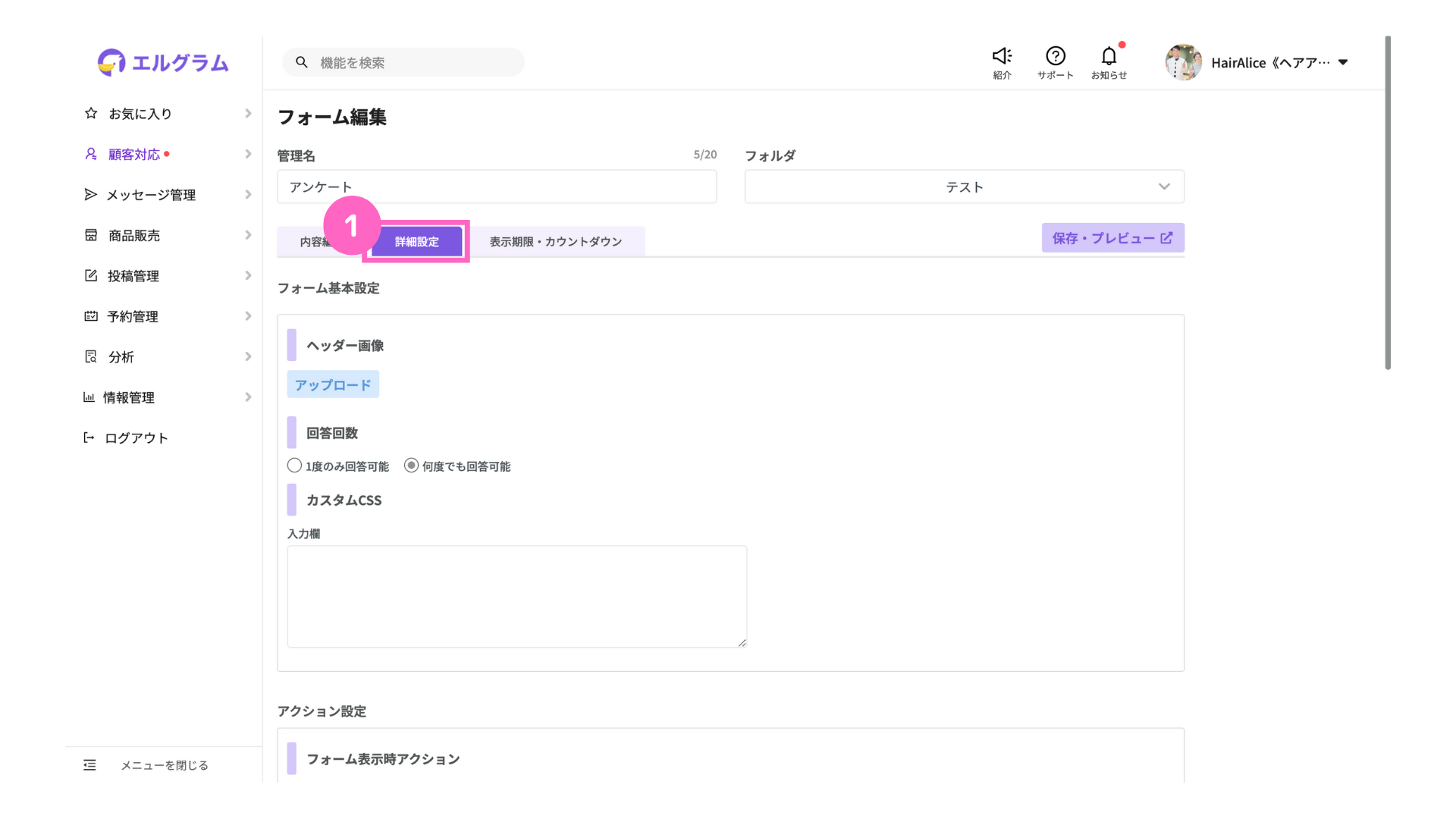Expand the 分析 chevron
Screen dimensions: 1456x819
point(248,356)
